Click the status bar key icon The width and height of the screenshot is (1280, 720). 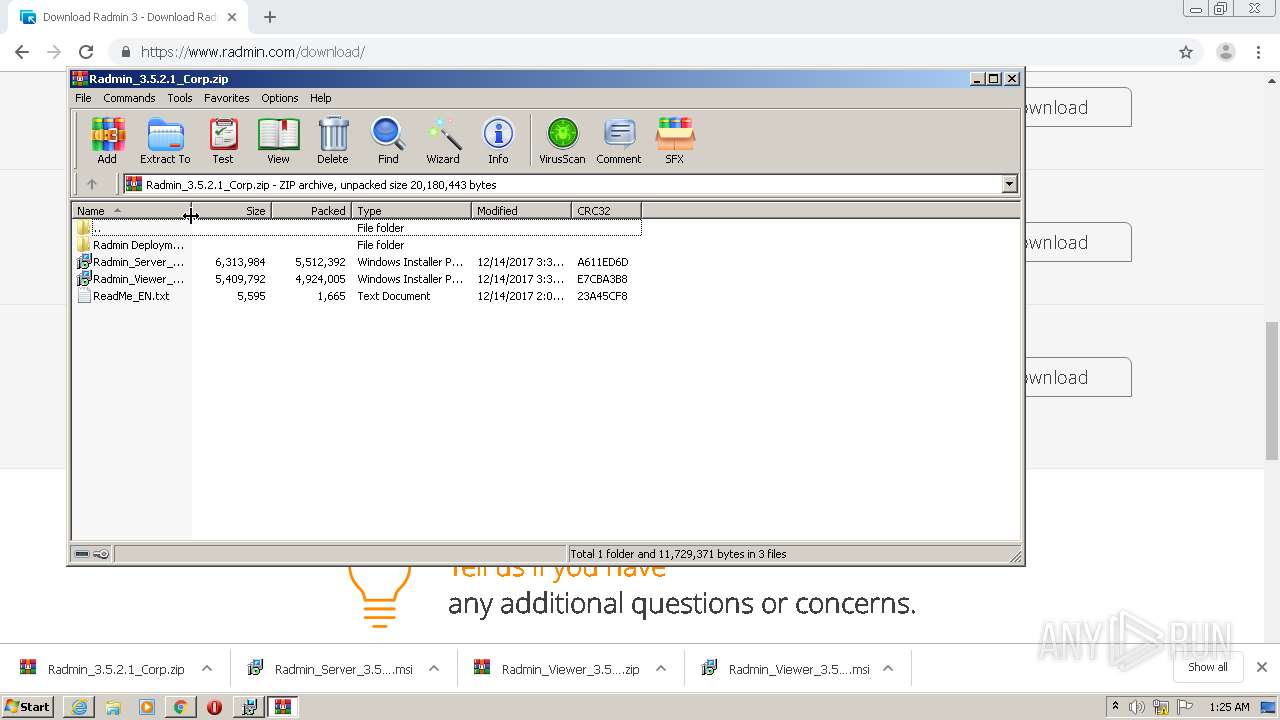click(x=101, y=554)
